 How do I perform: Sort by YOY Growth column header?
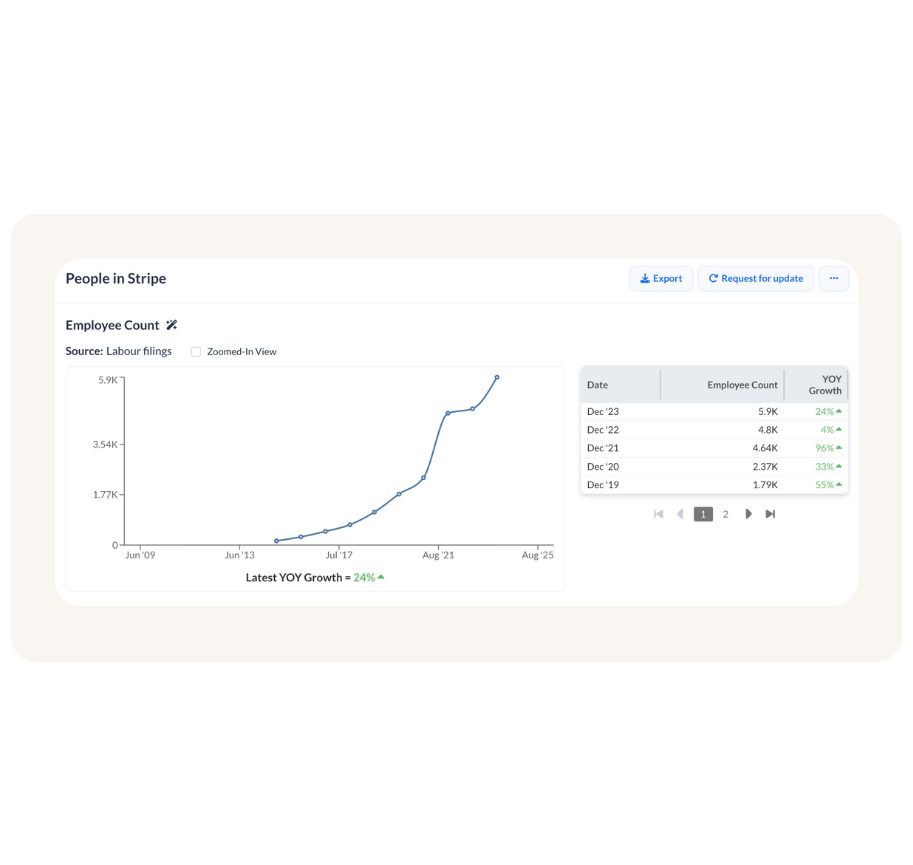coord(825,385)
